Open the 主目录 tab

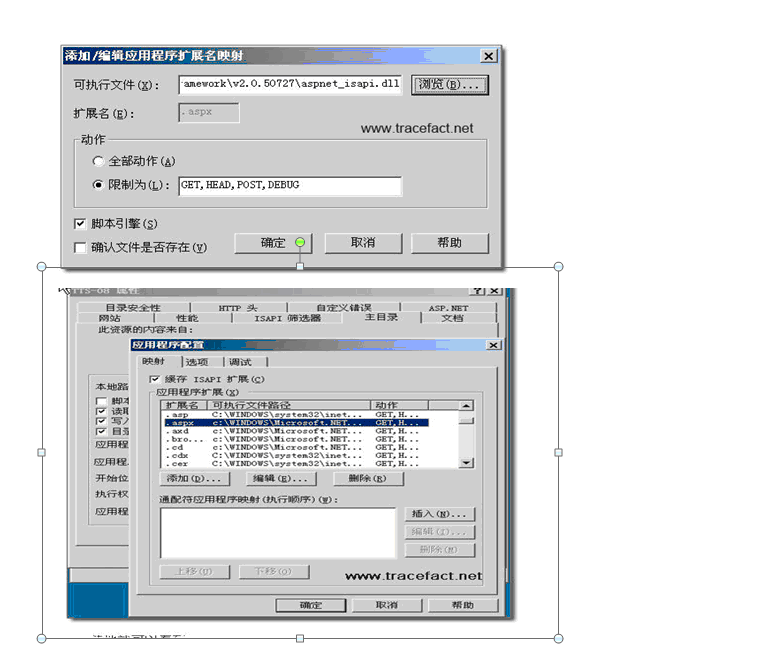tap(382, 317)
